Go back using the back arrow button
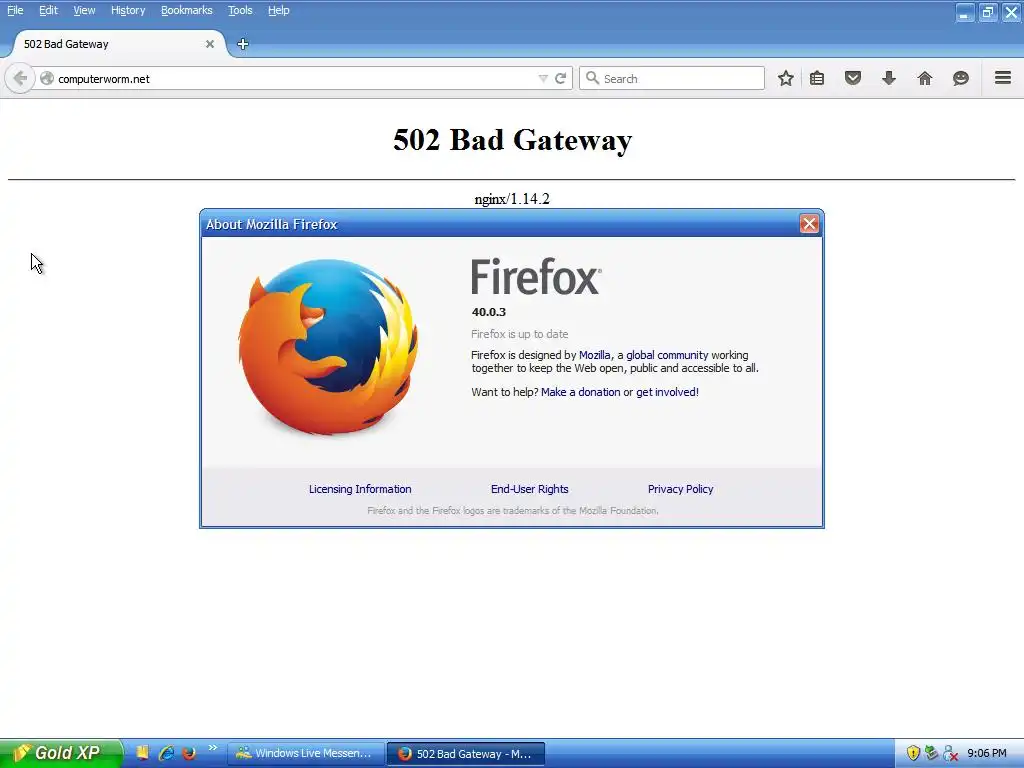 pyautogui.click(x=20, y=78)
